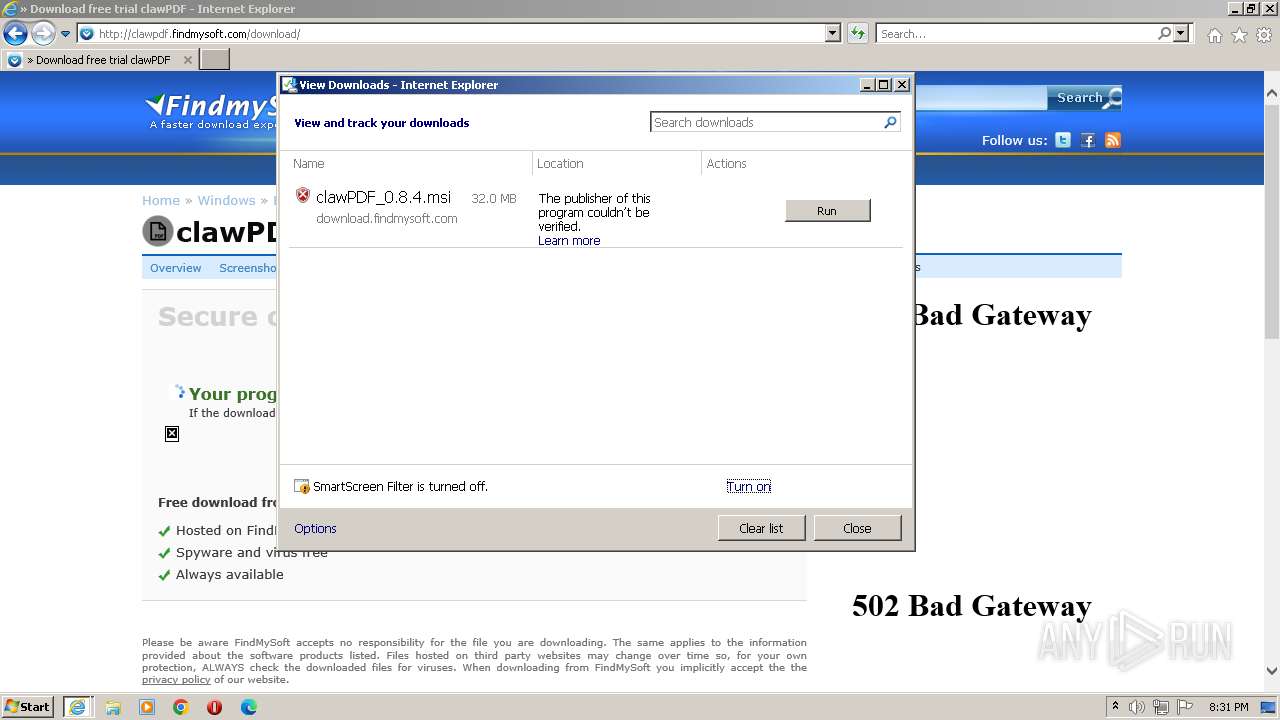Screen dimensions: 1280x720
Task: Open the search provider dropdown
Action: [x=1181, y=33]
